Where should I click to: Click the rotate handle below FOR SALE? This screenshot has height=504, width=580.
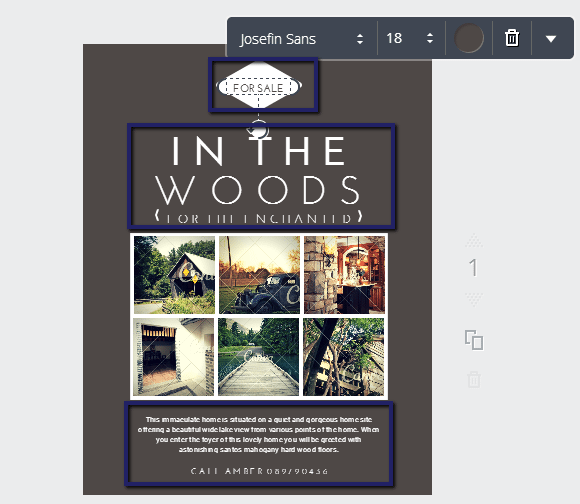258,129
